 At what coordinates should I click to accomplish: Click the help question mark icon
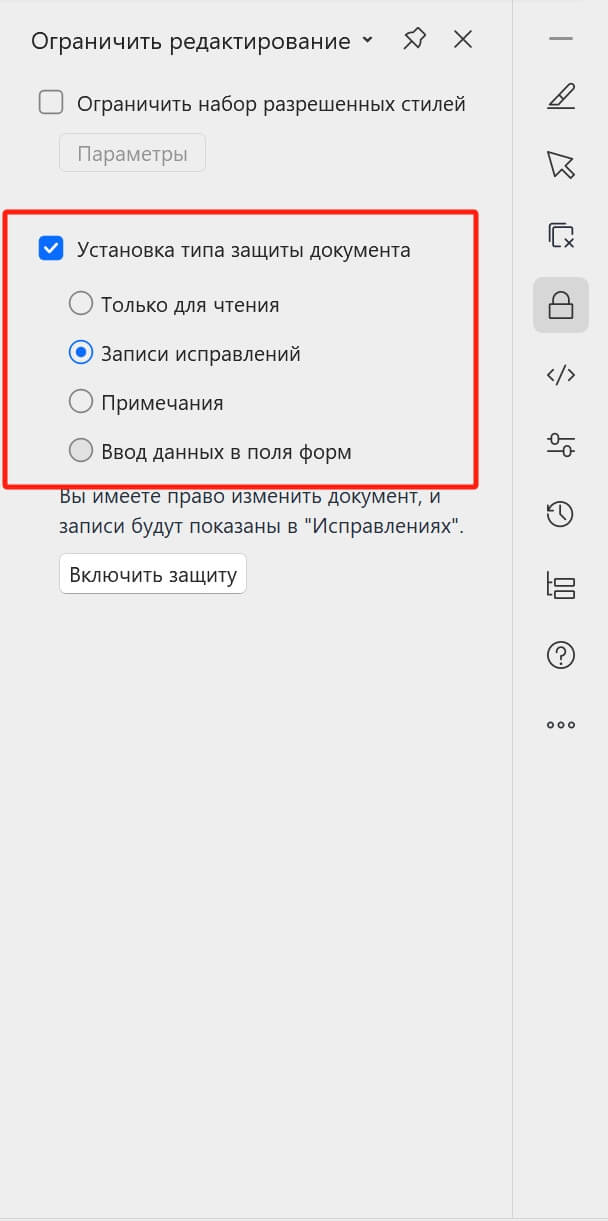pyautogui.click(x=560, y=655)
